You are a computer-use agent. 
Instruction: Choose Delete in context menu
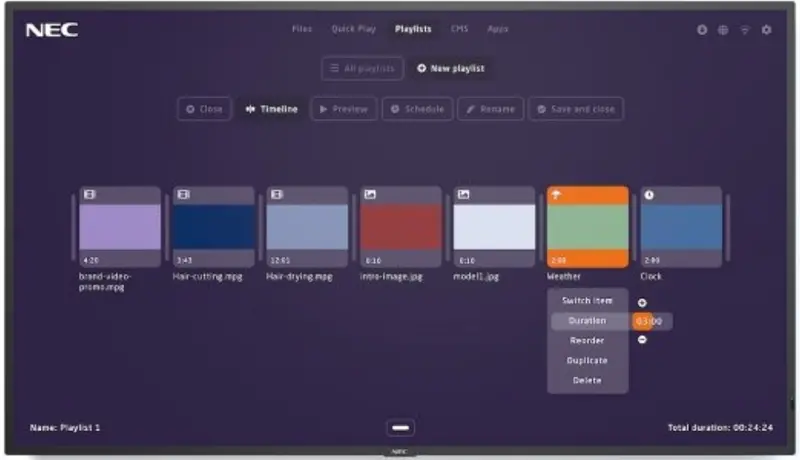(x=587, y=380)
